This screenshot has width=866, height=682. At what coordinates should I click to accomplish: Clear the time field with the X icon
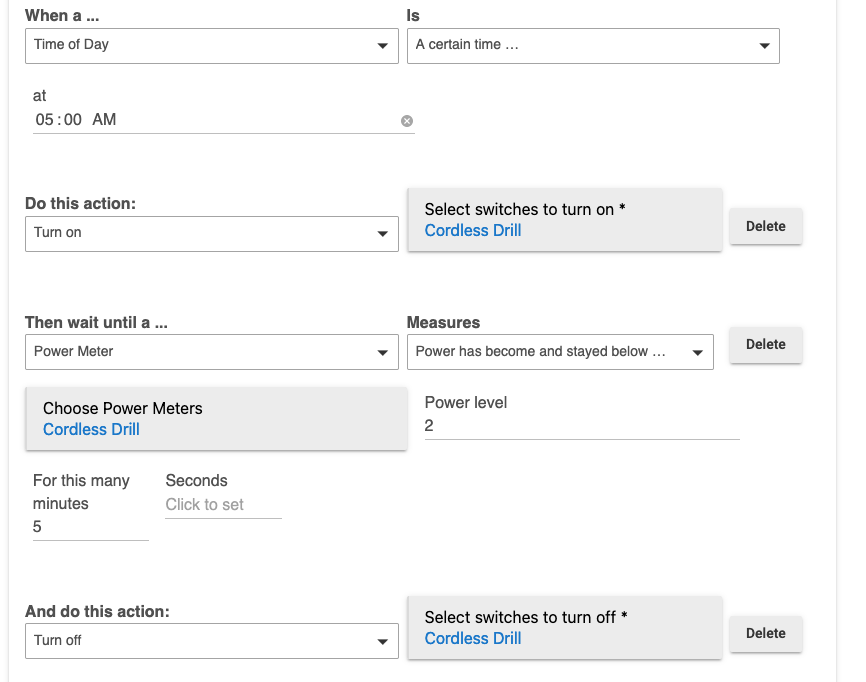coord(407,121)
